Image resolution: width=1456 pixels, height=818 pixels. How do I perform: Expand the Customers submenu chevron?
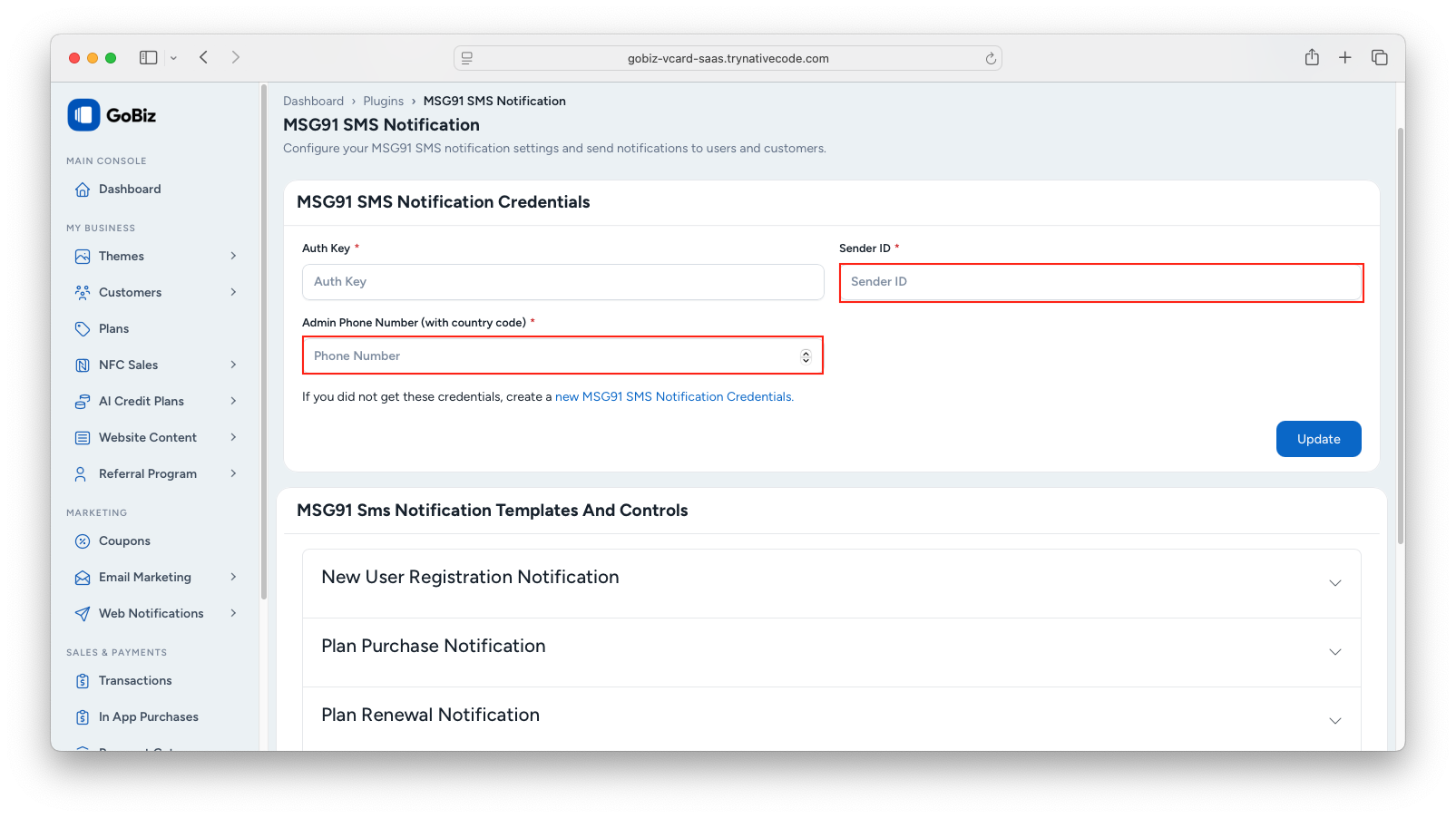[x=233, y=292]
